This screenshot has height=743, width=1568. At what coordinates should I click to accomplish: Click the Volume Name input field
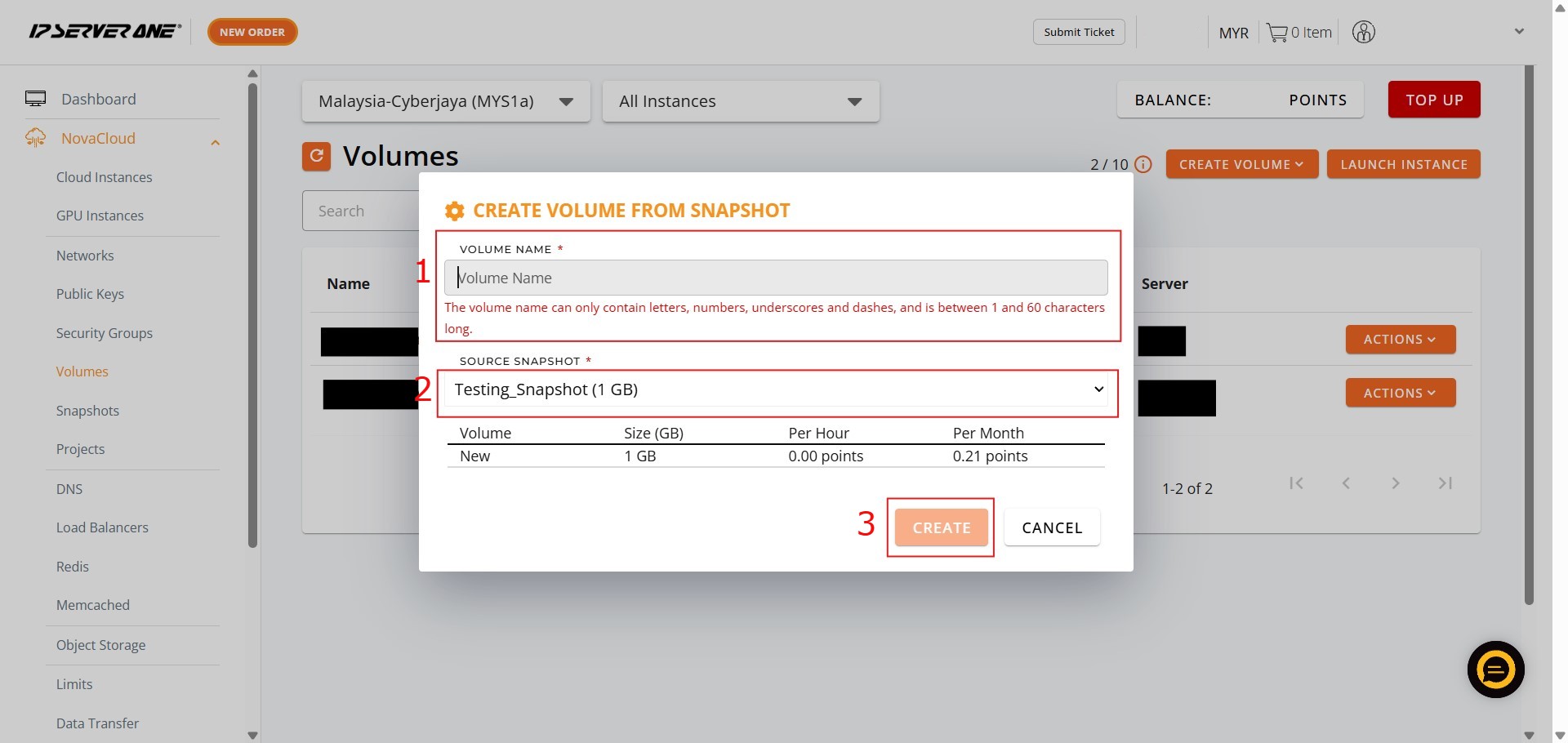(776, 278)
